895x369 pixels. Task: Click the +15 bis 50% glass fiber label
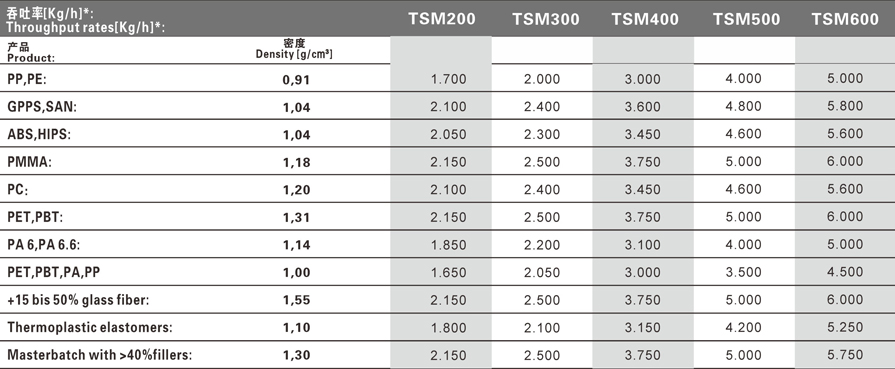78,300
